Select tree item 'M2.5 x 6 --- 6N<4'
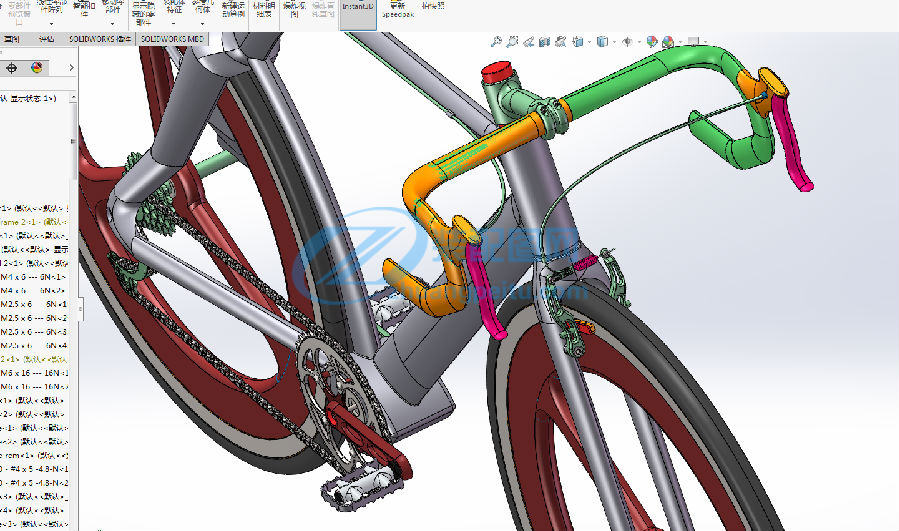The height and width of the screenshot is (531, 899). tap(33, 345)
